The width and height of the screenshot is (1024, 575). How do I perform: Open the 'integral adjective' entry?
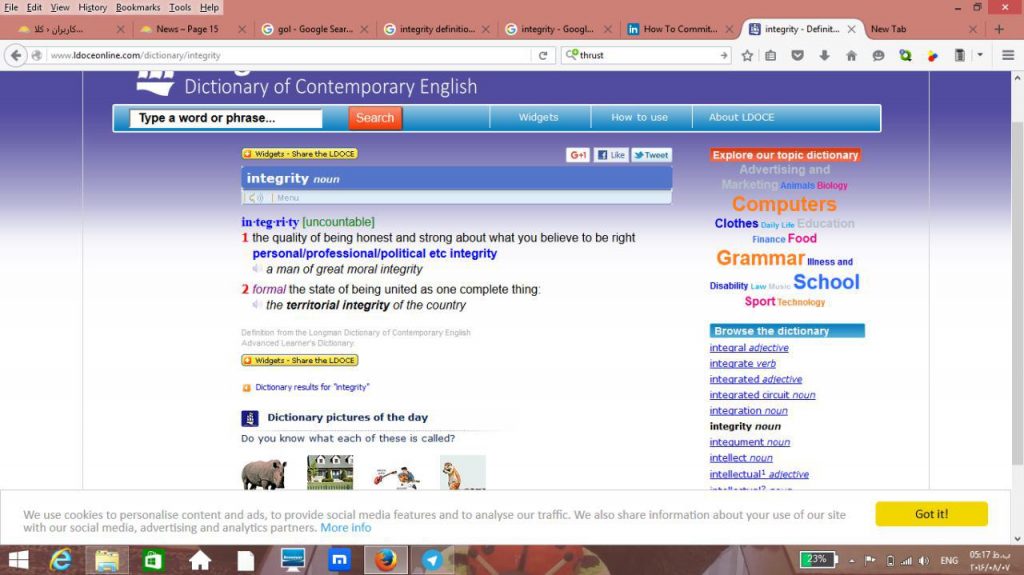(749, 348)
